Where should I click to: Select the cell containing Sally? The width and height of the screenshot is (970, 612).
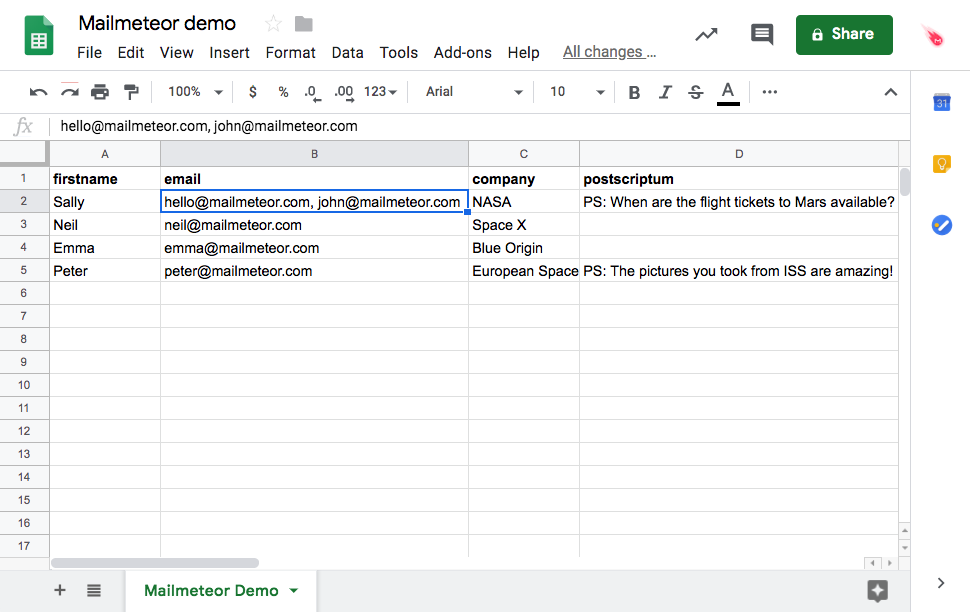pyautogui.click(x=105, y=202)
